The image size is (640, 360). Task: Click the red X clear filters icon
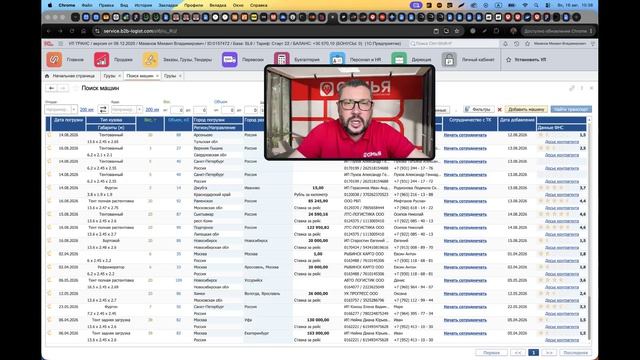pyautogui.click(x=499, y=109)
